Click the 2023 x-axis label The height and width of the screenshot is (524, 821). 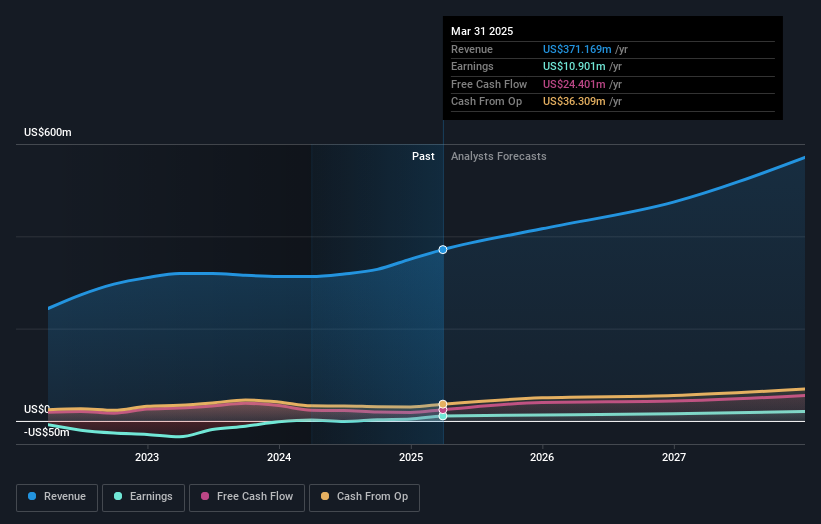click(147, 458)
